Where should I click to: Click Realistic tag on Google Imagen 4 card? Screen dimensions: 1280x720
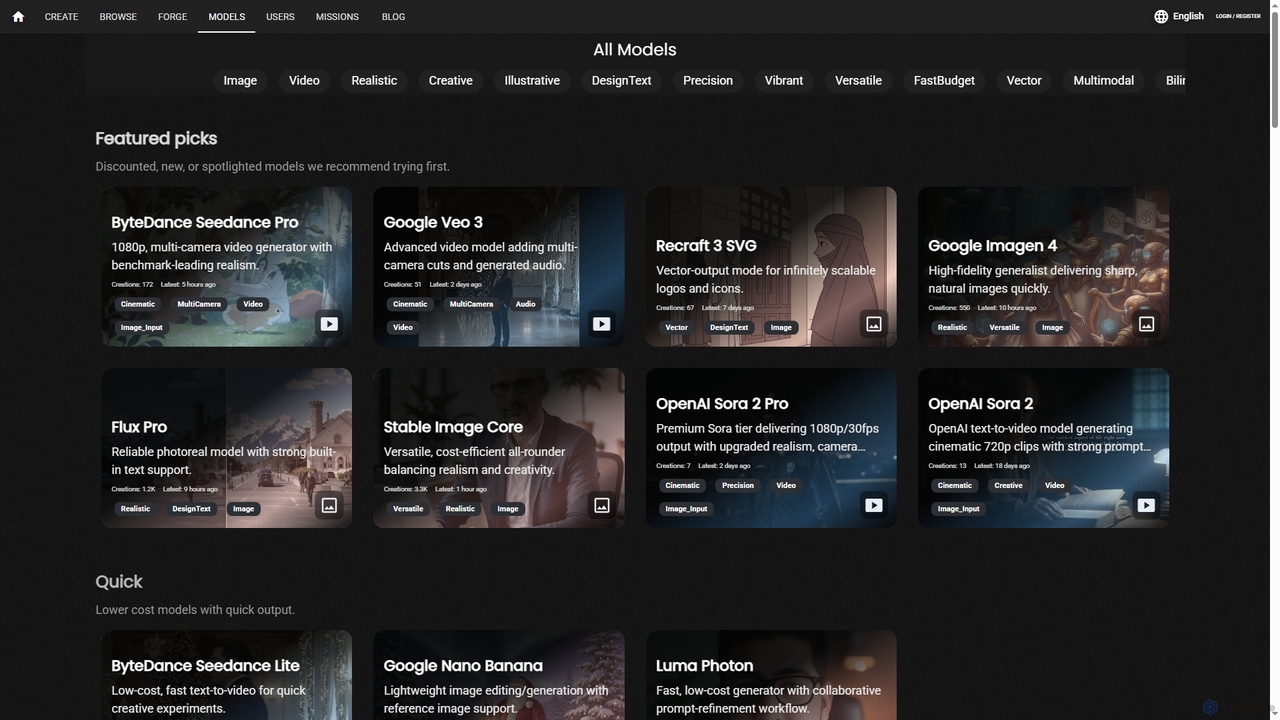pyautogui.click(x=952, y=327)
